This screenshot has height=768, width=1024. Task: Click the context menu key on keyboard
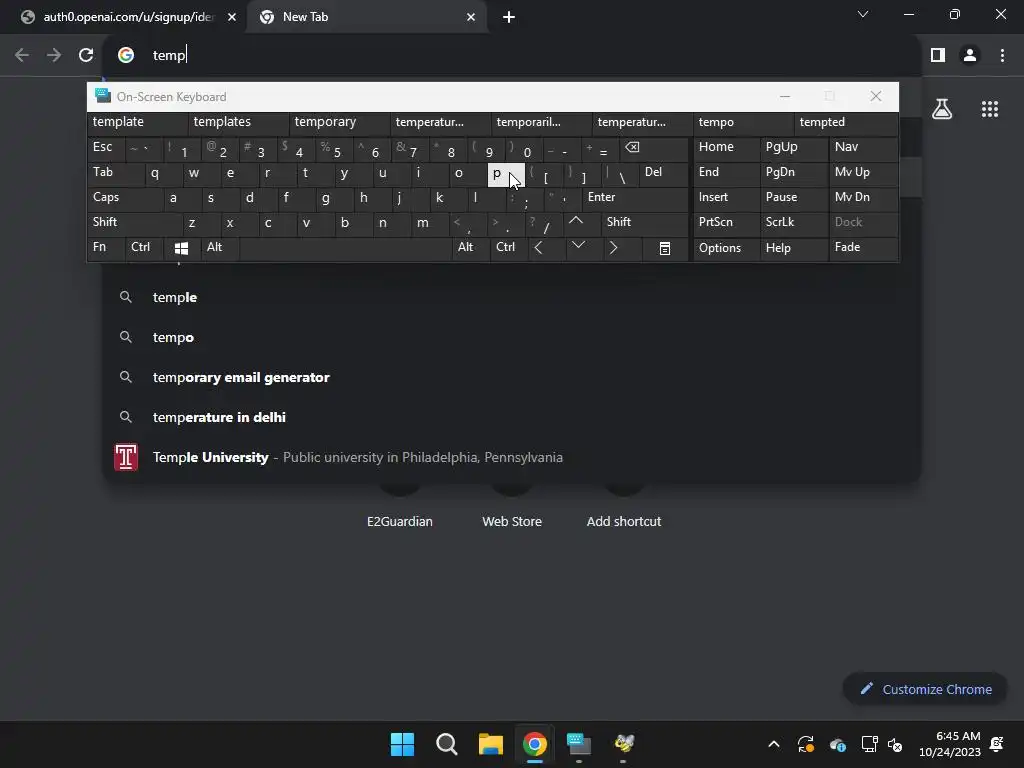point(664,248)
